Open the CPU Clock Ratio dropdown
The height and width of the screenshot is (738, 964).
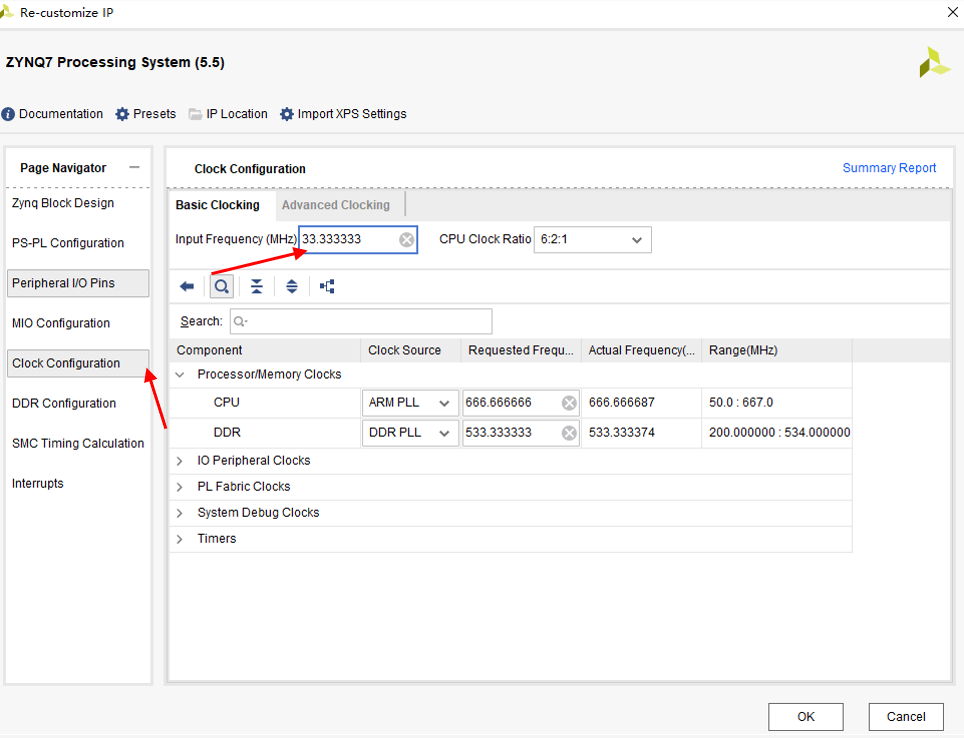(x=592, y=240)
